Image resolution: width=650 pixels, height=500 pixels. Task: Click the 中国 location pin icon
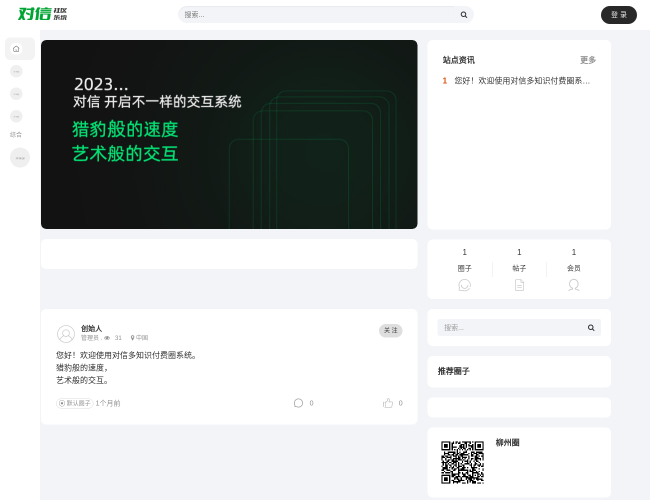(132, 338)
